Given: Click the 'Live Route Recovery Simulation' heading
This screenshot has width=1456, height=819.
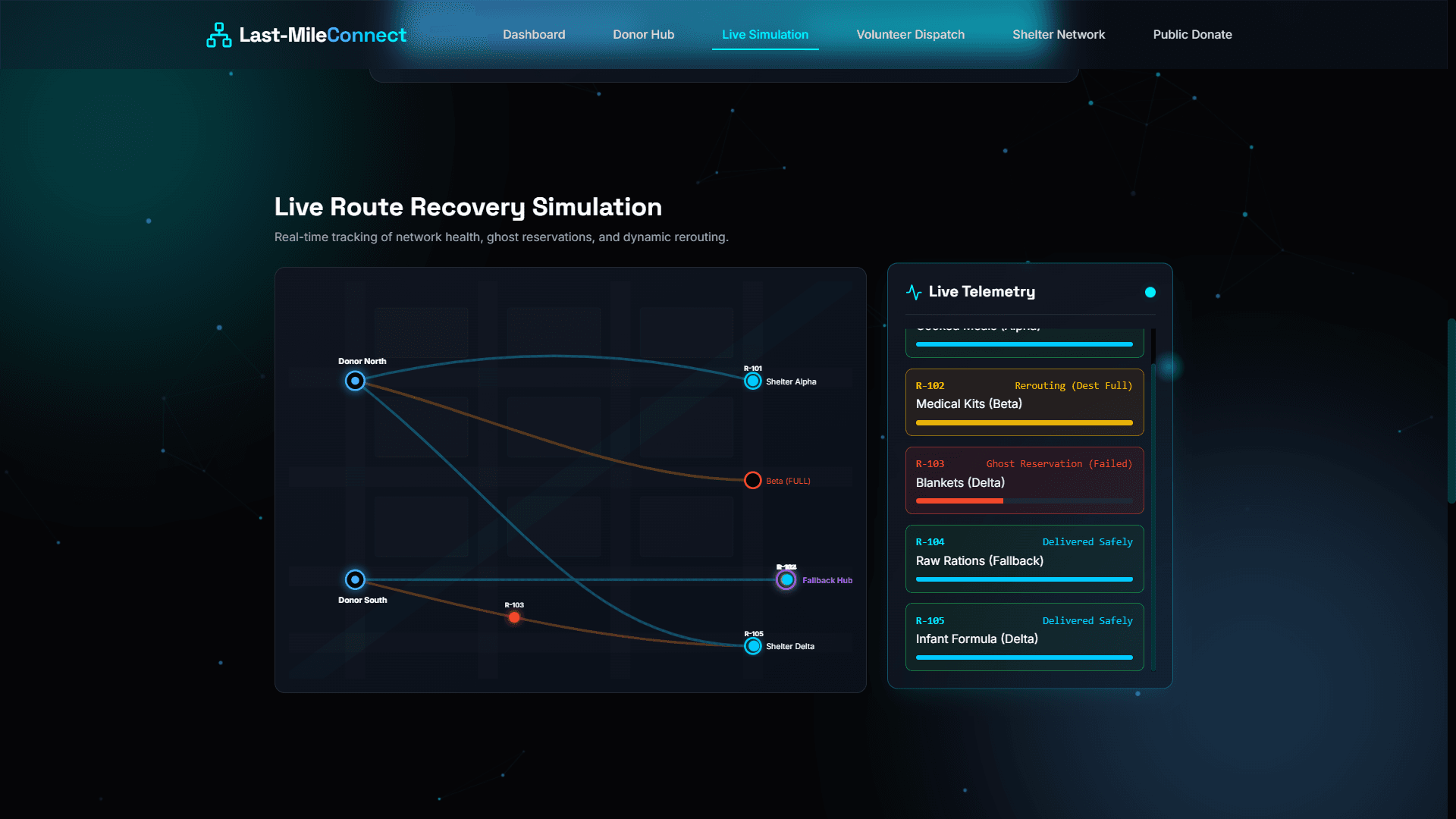Looking at the screenshot, I should 468,206.
